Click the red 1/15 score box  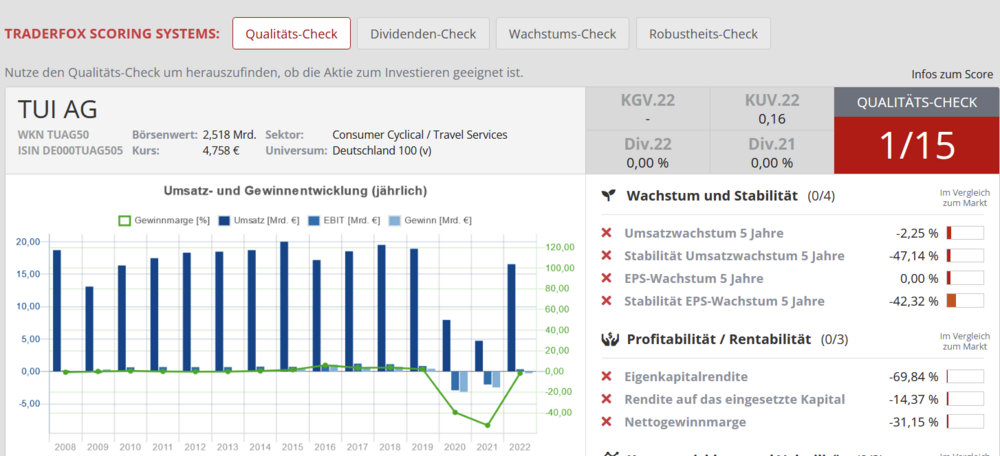(x=917, y=145)
